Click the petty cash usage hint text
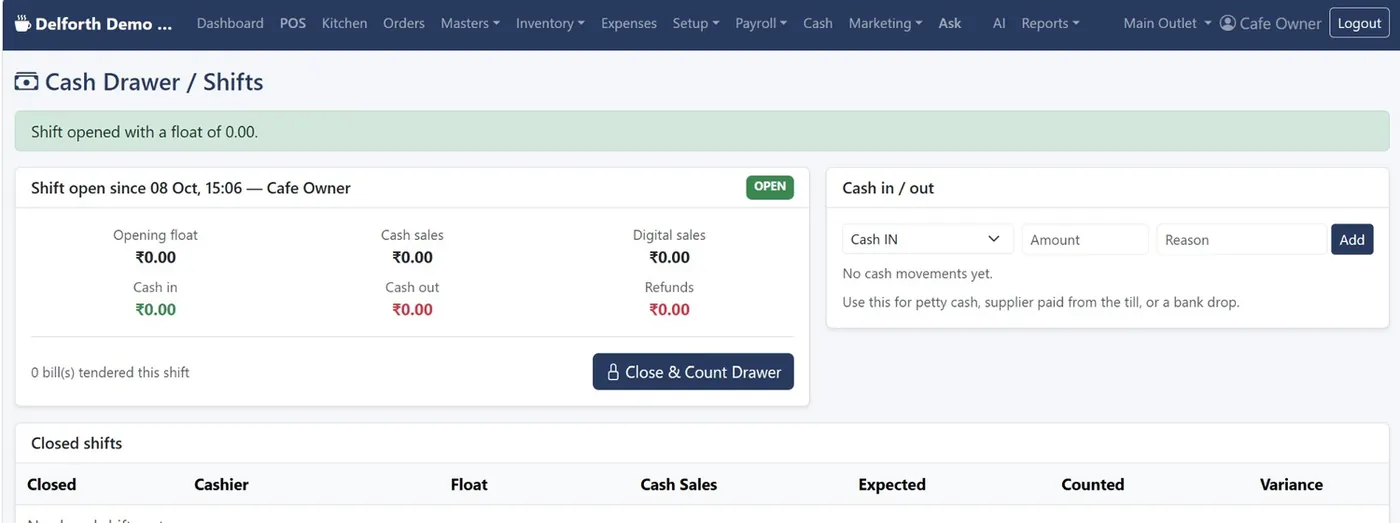Image resolution: width=1400 pixels, height=523 pixels. [x=1041, y=302]
